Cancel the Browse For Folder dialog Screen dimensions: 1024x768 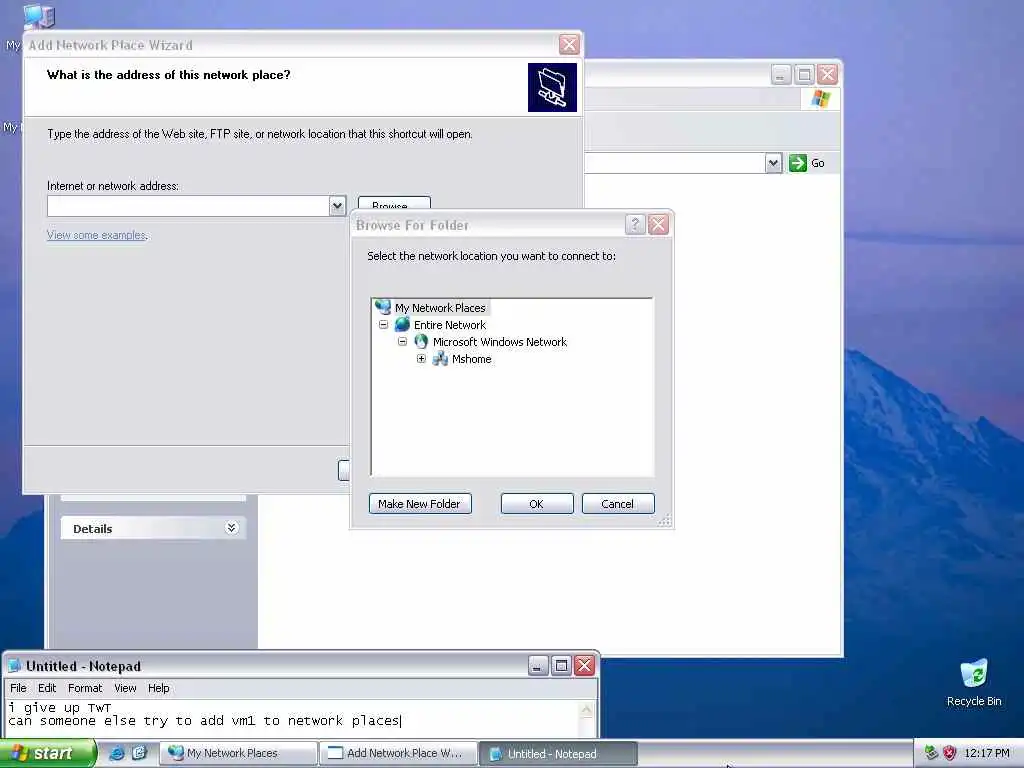tap(618, 504)
